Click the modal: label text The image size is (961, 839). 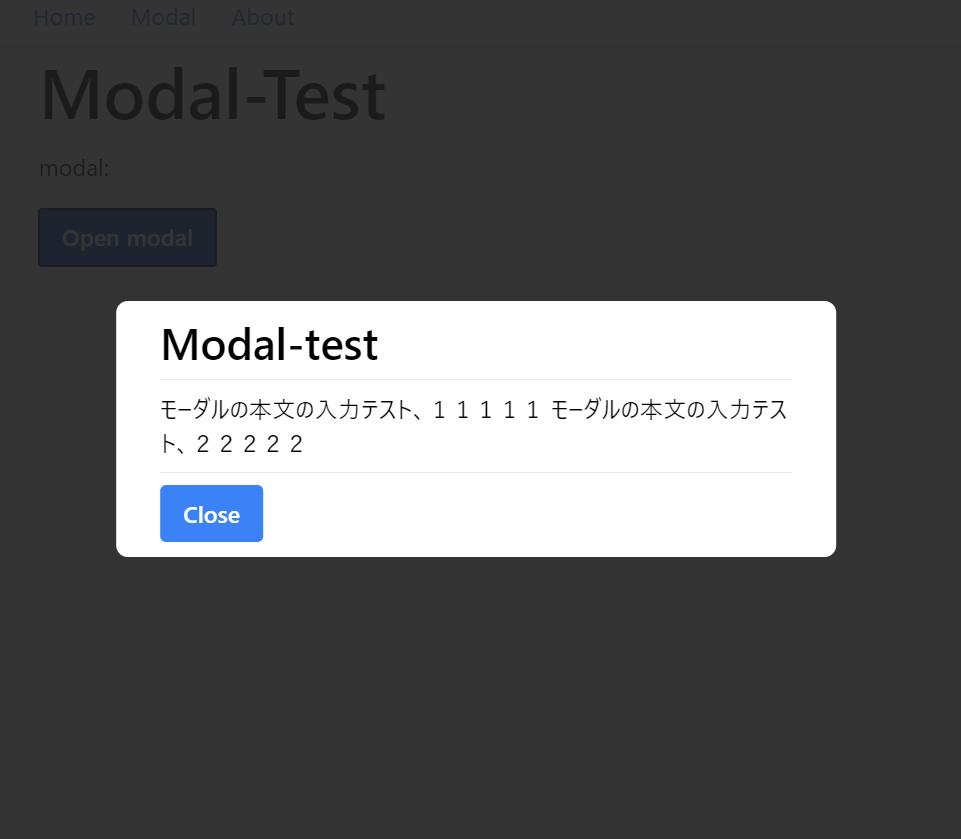[74, 168]
